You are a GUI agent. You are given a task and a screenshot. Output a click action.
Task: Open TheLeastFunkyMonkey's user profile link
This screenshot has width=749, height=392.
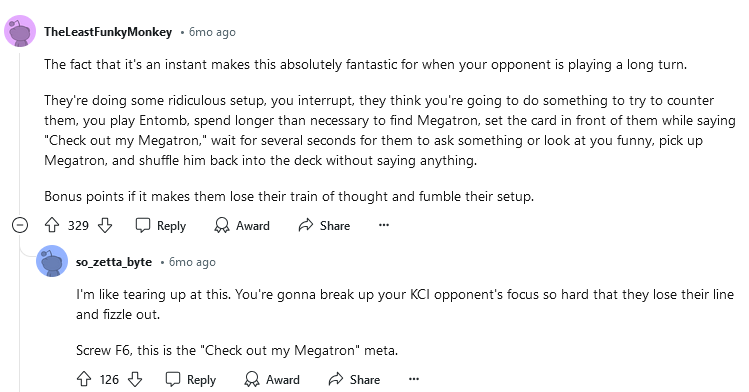(108, 32)
